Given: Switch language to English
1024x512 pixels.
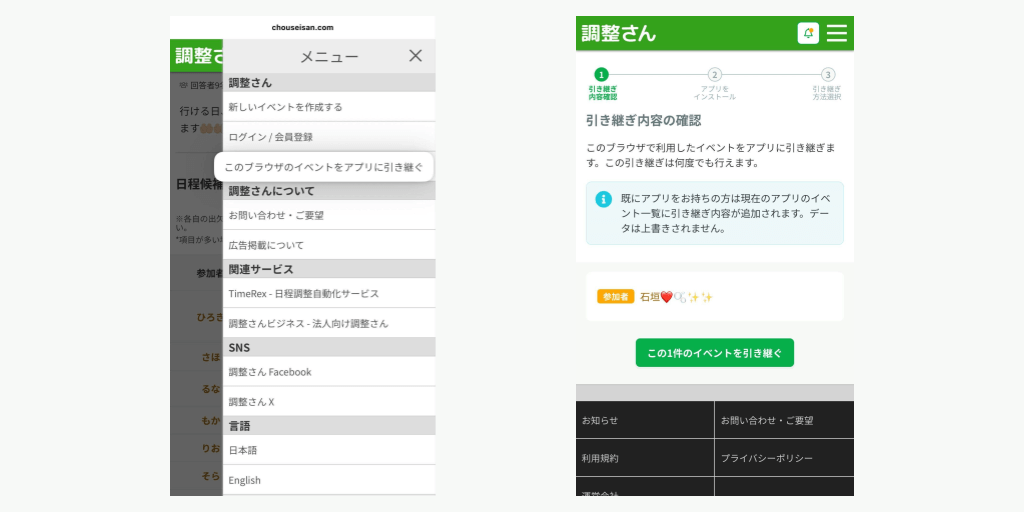Looking at the screenshot, I should pyautogui.click(x=329, y=480).
